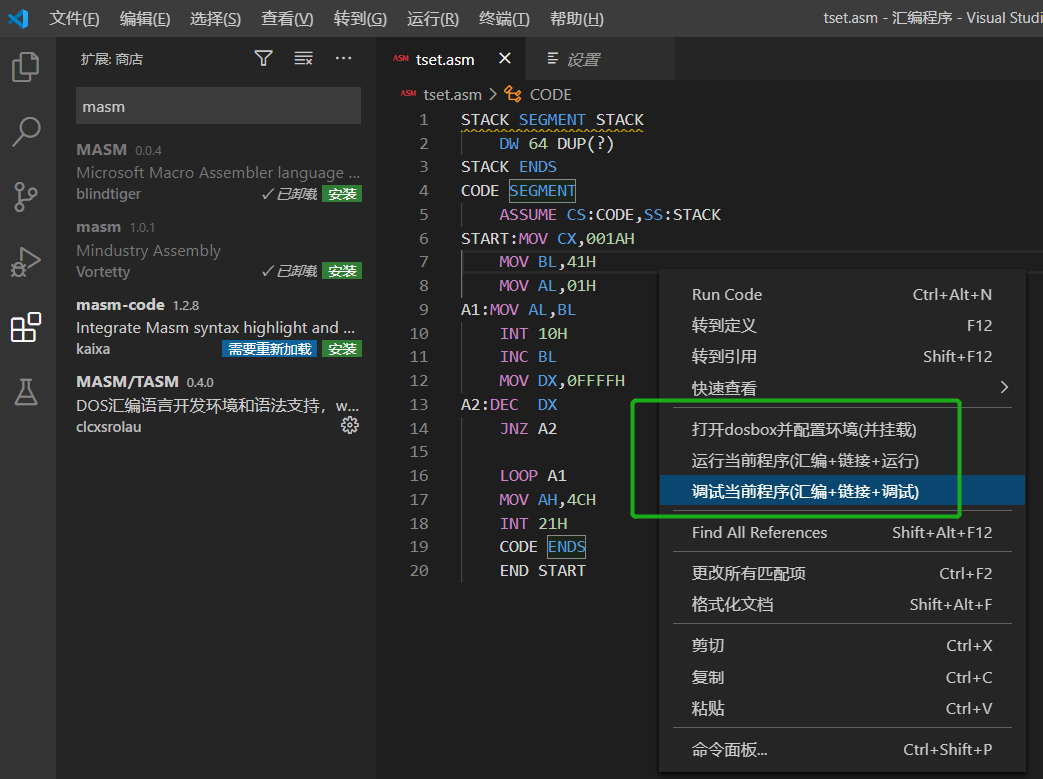
Task: Open the 查看(V) menu
Action: click(287, 19)
